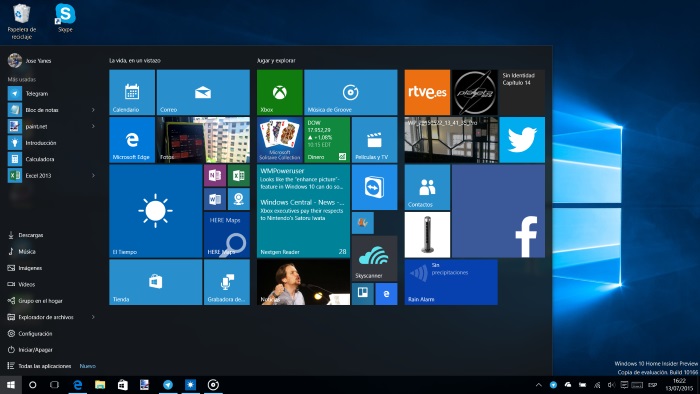The height and width of the screenshot is (394, 700).
Task: Launch the Twitter tile
Action: (522, 140)
